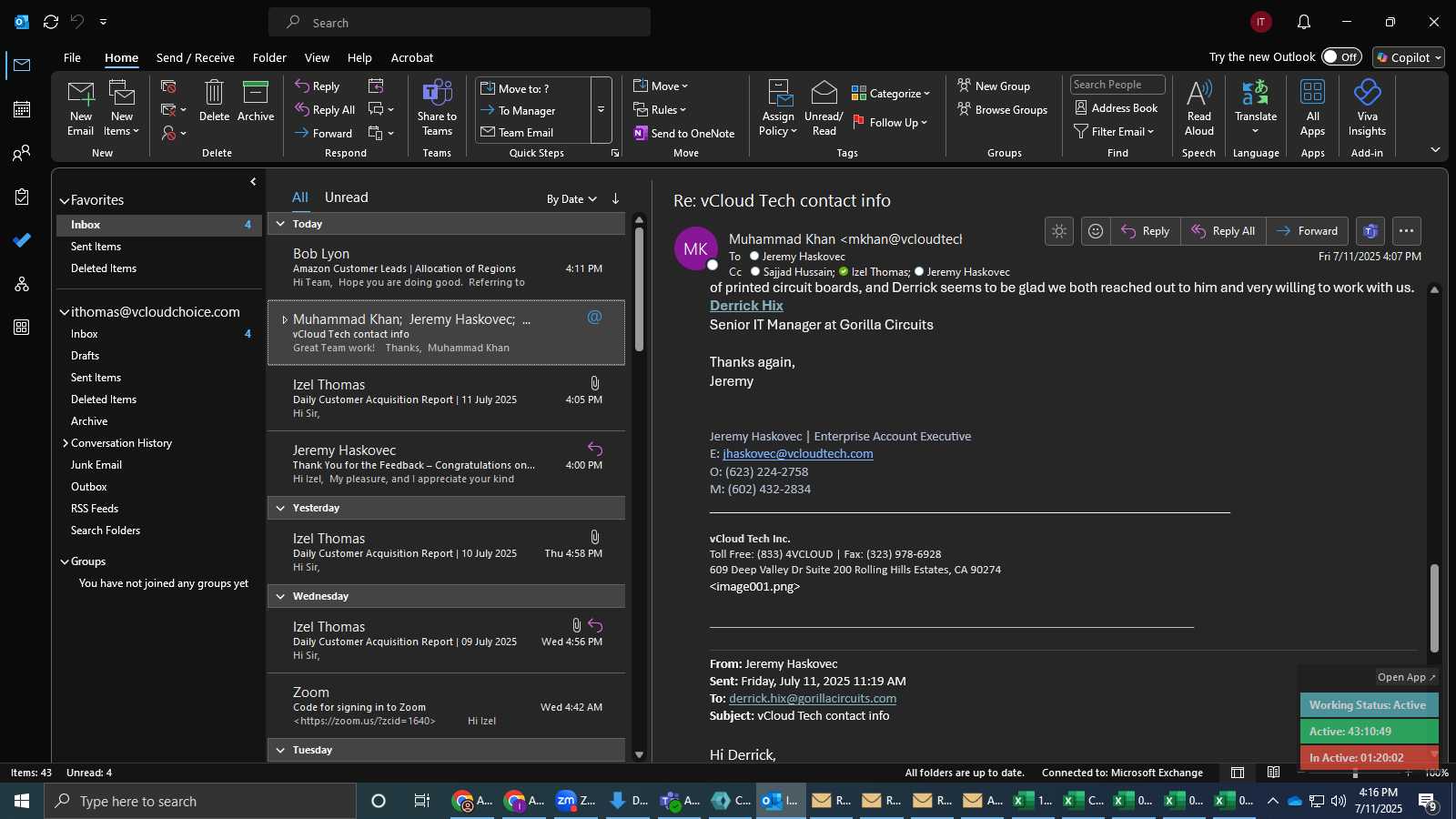Click Forward in the ribbon
This screenshot has width=1456, height=819.
tap(324, 133)
